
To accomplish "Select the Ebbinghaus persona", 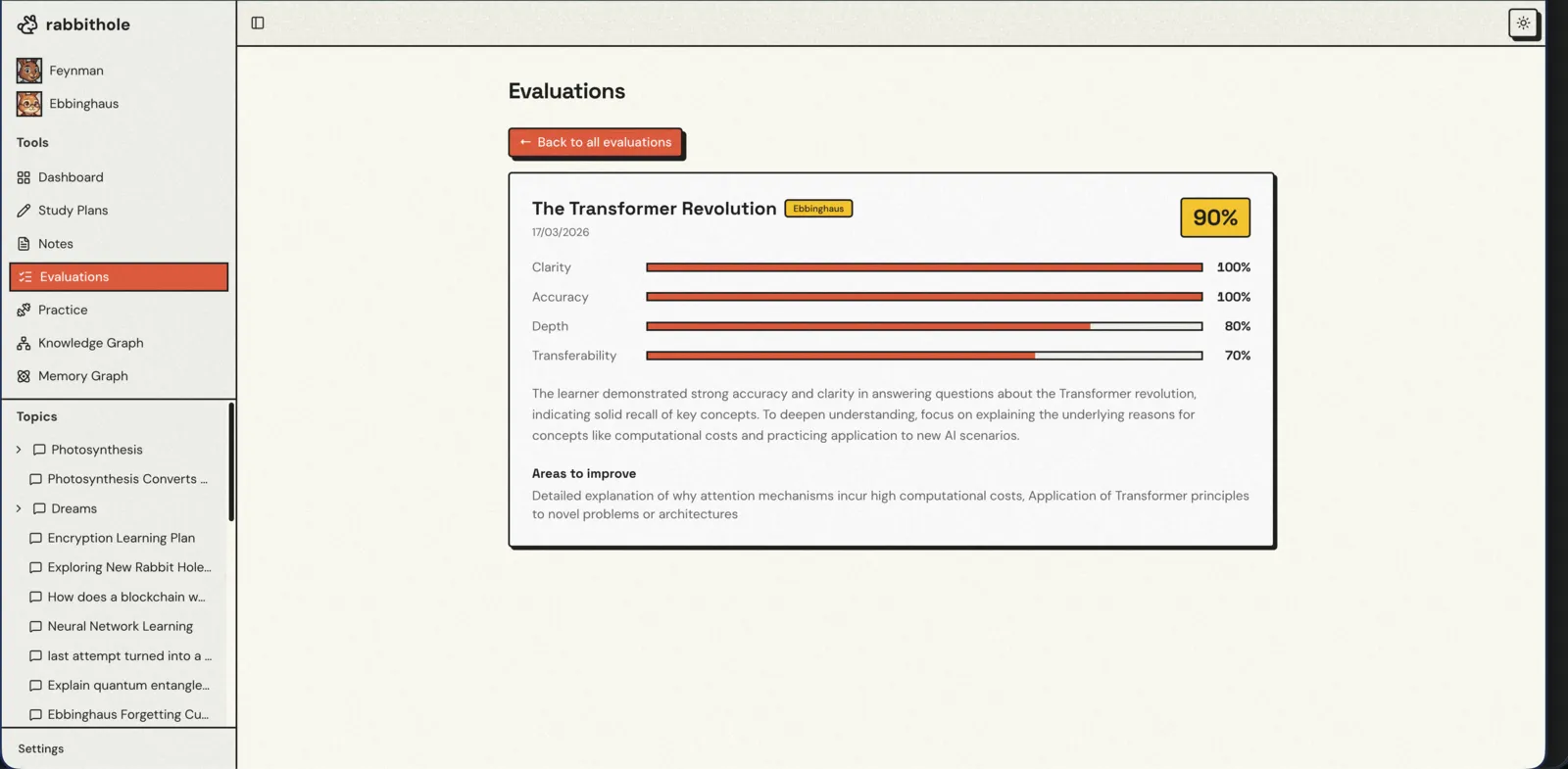I will click(84, 104).
